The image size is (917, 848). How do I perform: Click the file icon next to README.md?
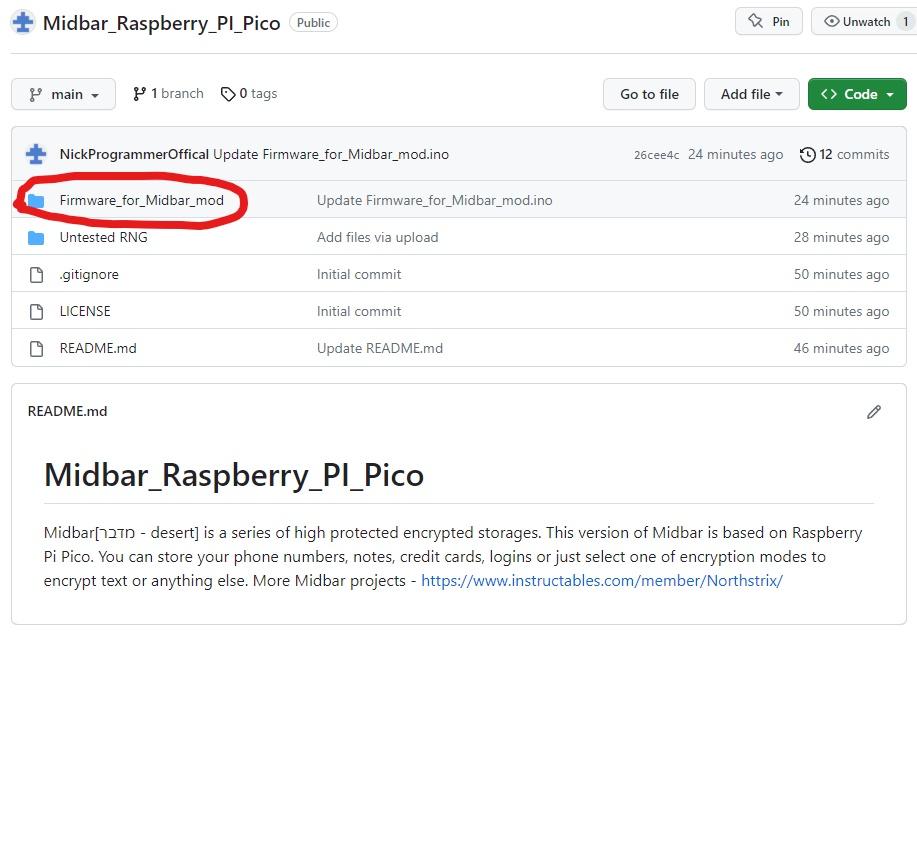36,349
